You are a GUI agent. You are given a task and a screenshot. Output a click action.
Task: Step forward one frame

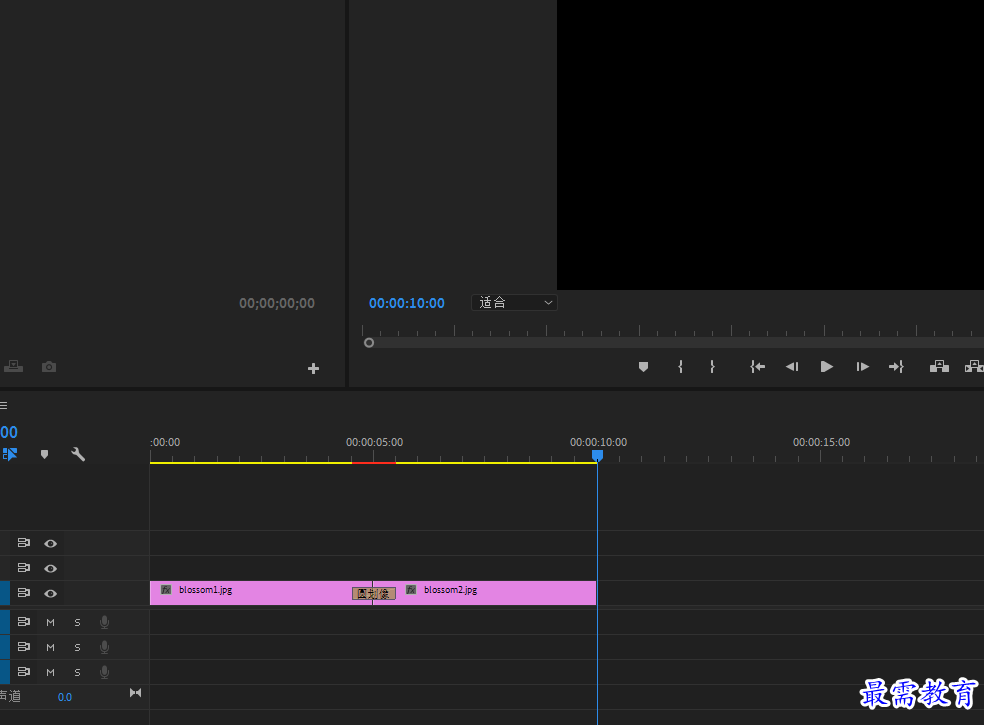point(862,367)
